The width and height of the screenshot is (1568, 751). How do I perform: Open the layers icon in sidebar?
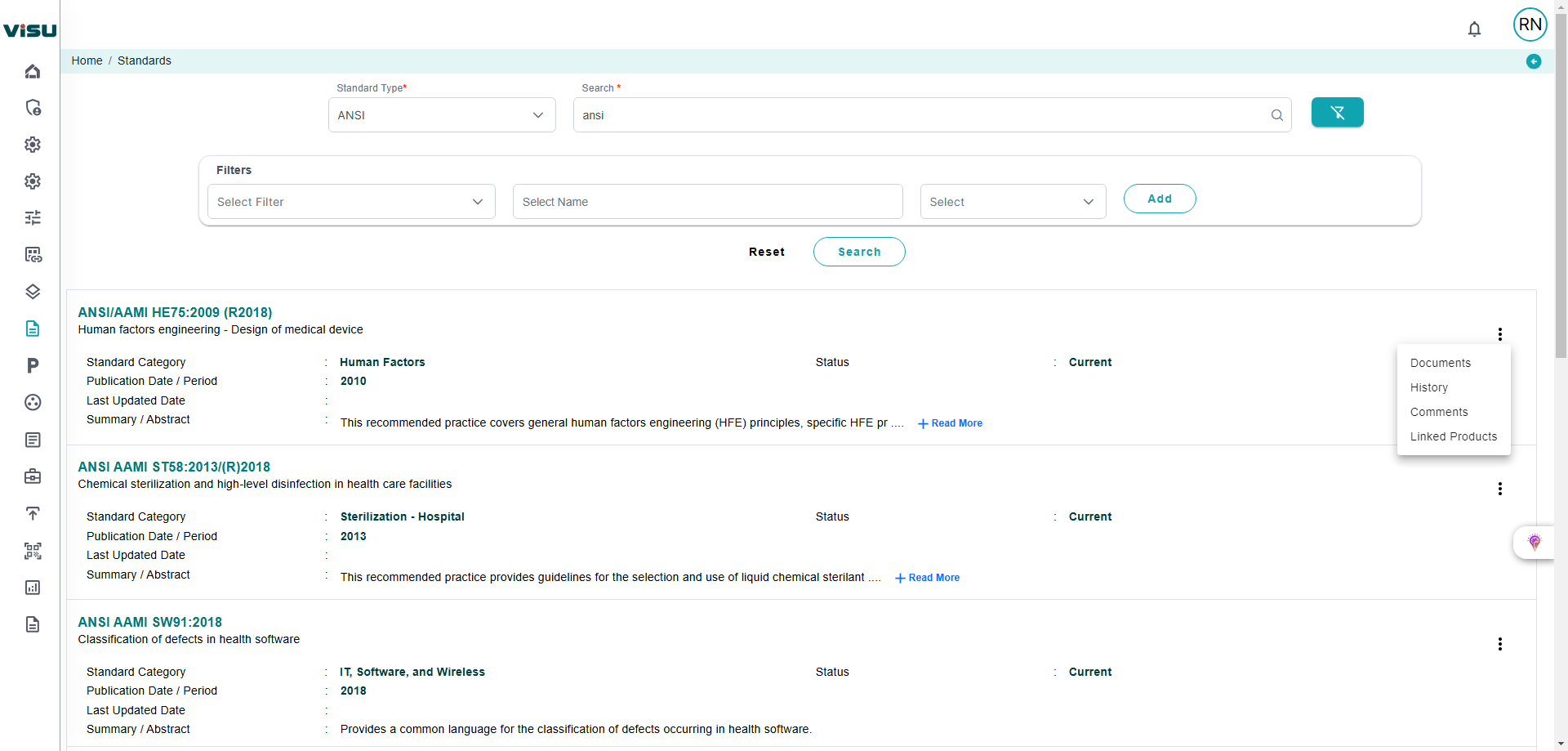[33, 292]
